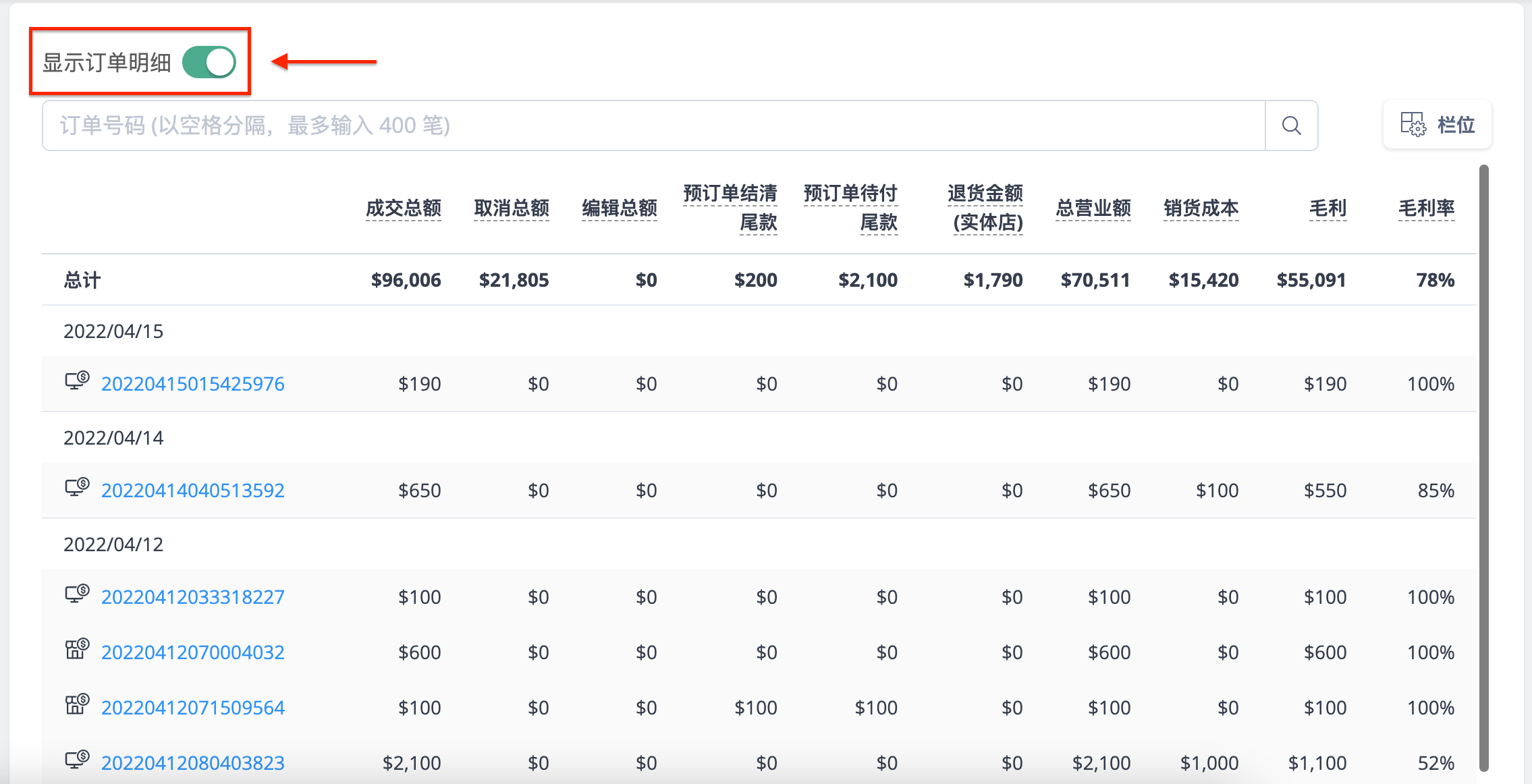Click the 取消总额 column header

pos(512,208)
